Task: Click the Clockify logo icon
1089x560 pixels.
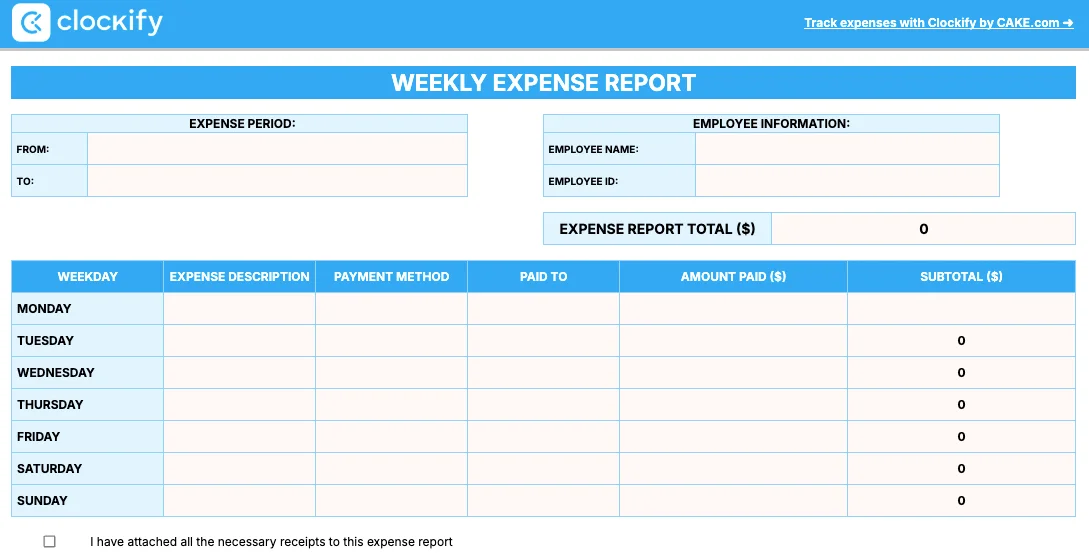Action: pos(31,23)
